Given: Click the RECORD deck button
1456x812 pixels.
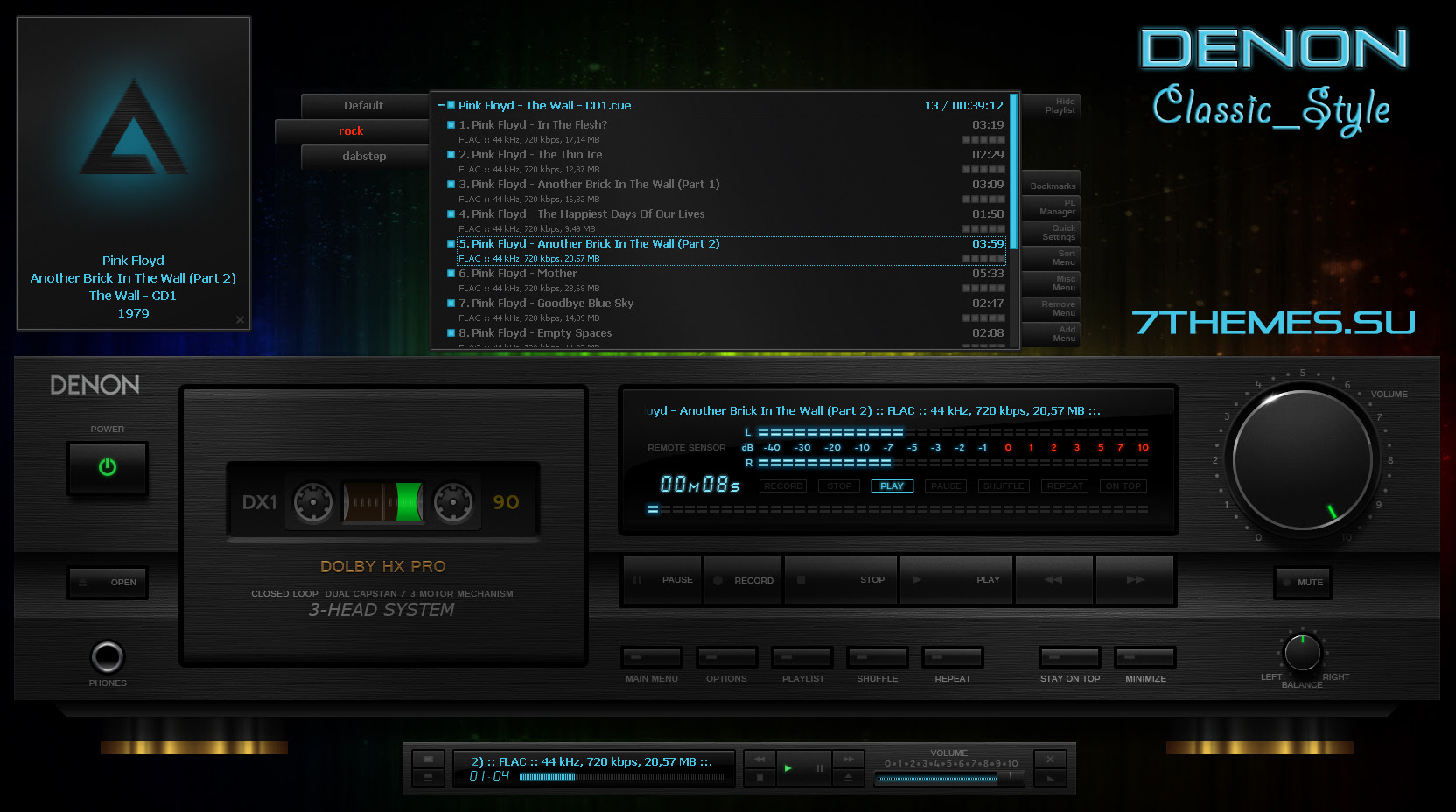Looking at the screenshot, I should [743, 580].
